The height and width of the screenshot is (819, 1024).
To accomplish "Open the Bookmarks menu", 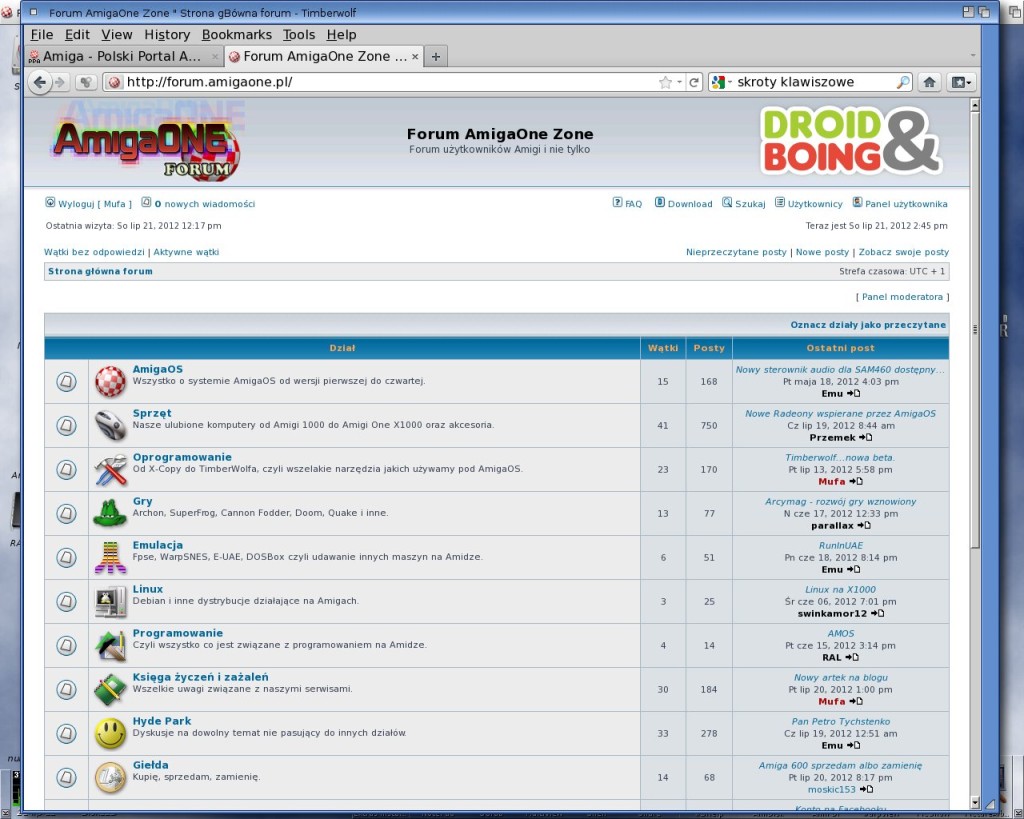I will point(236,35).
